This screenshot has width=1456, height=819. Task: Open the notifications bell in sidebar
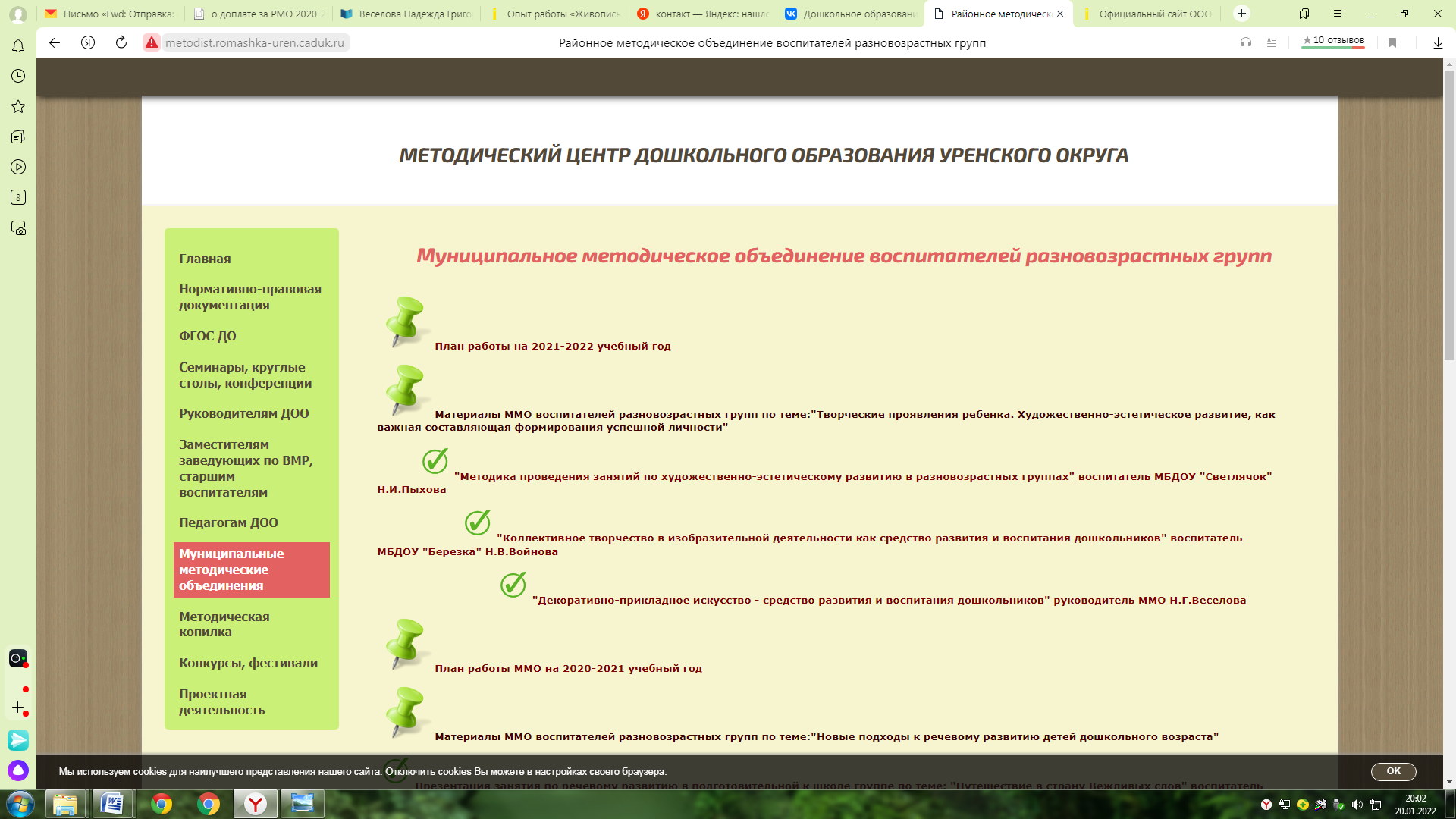pos(18,46)
